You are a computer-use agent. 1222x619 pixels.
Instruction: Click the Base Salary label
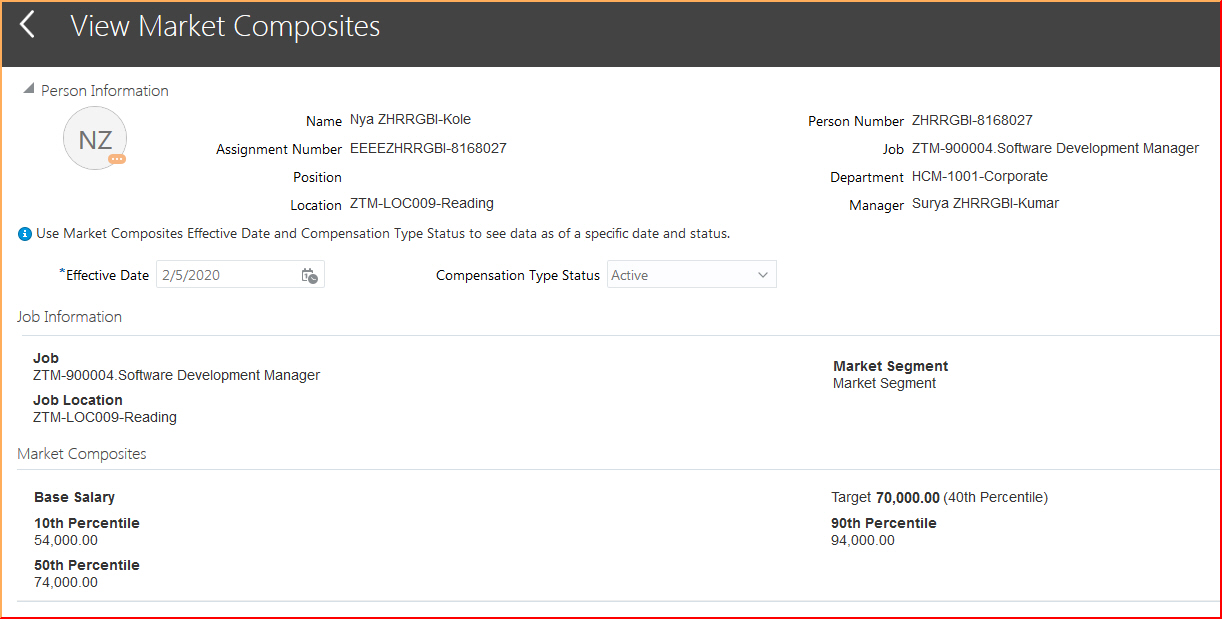(x=74, y=497)
